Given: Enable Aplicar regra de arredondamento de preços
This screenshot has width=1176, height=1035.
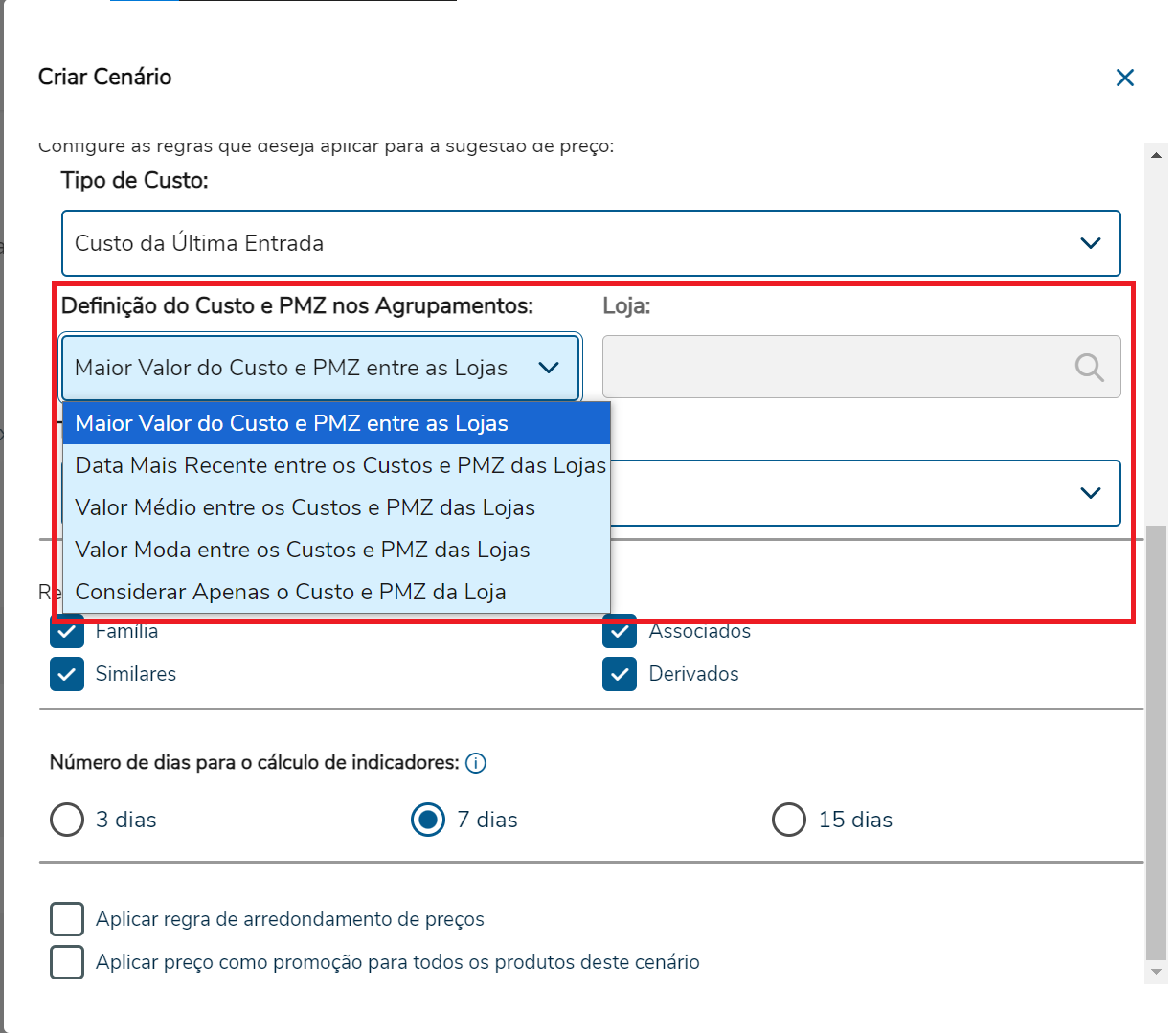Looking at the screenshot, I should click(67, 919).
